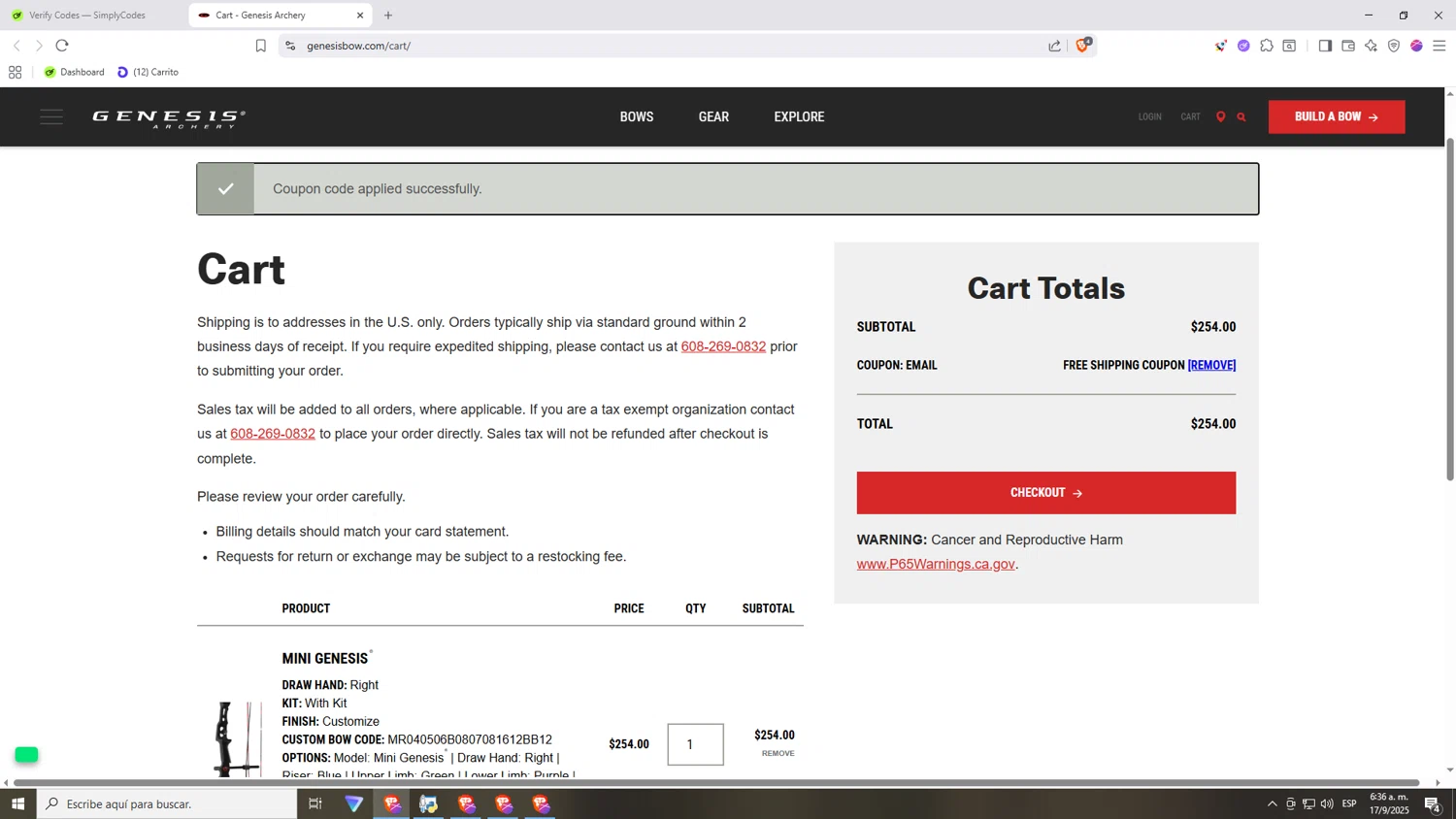Open the browser main menu icon
The width and height of the screenshot is (1456, 819).
pyautogui.click(x=1439, y=46)
